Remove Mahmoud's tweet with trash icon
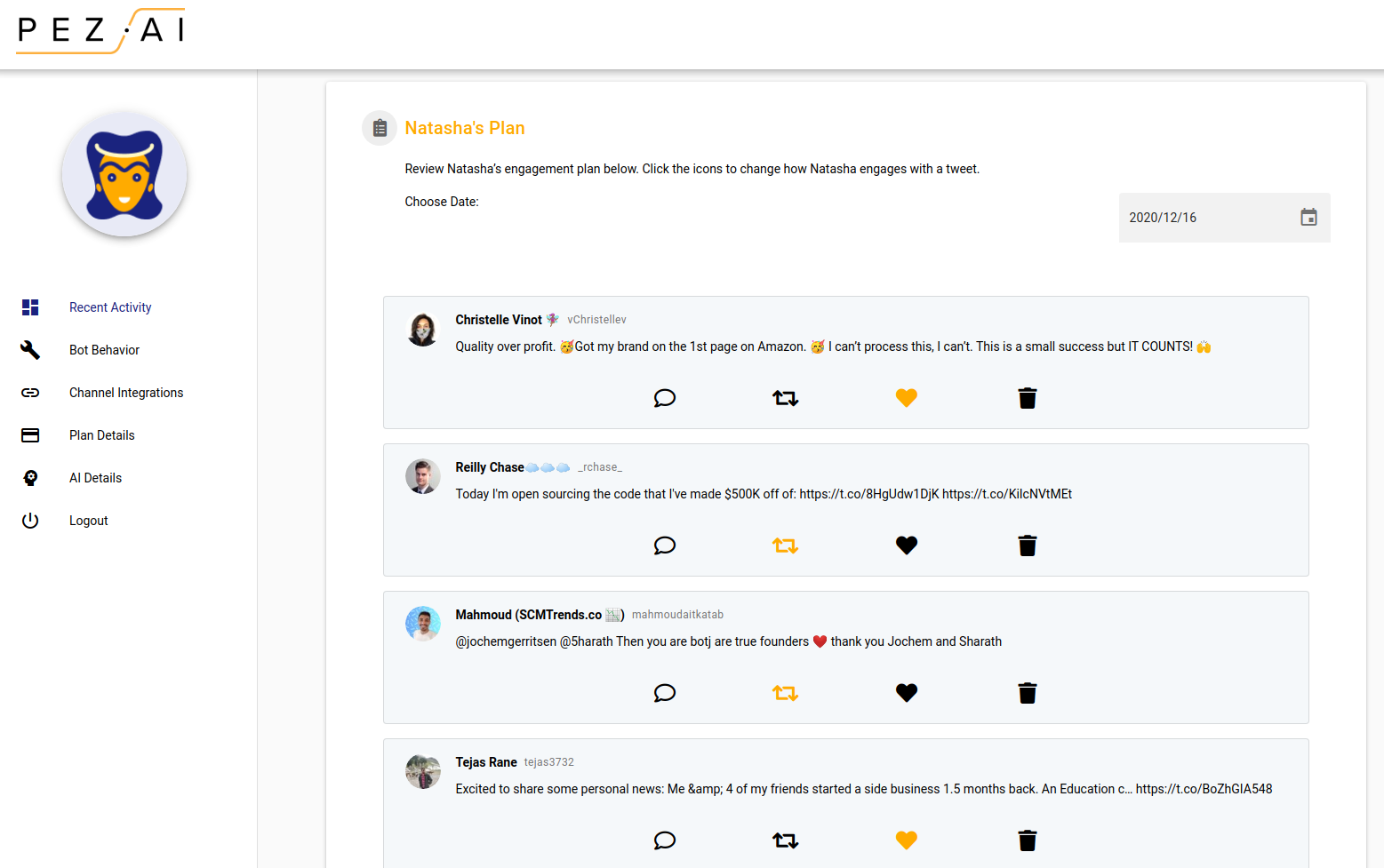This screenshot has width=1384, height=868. 1028,693
